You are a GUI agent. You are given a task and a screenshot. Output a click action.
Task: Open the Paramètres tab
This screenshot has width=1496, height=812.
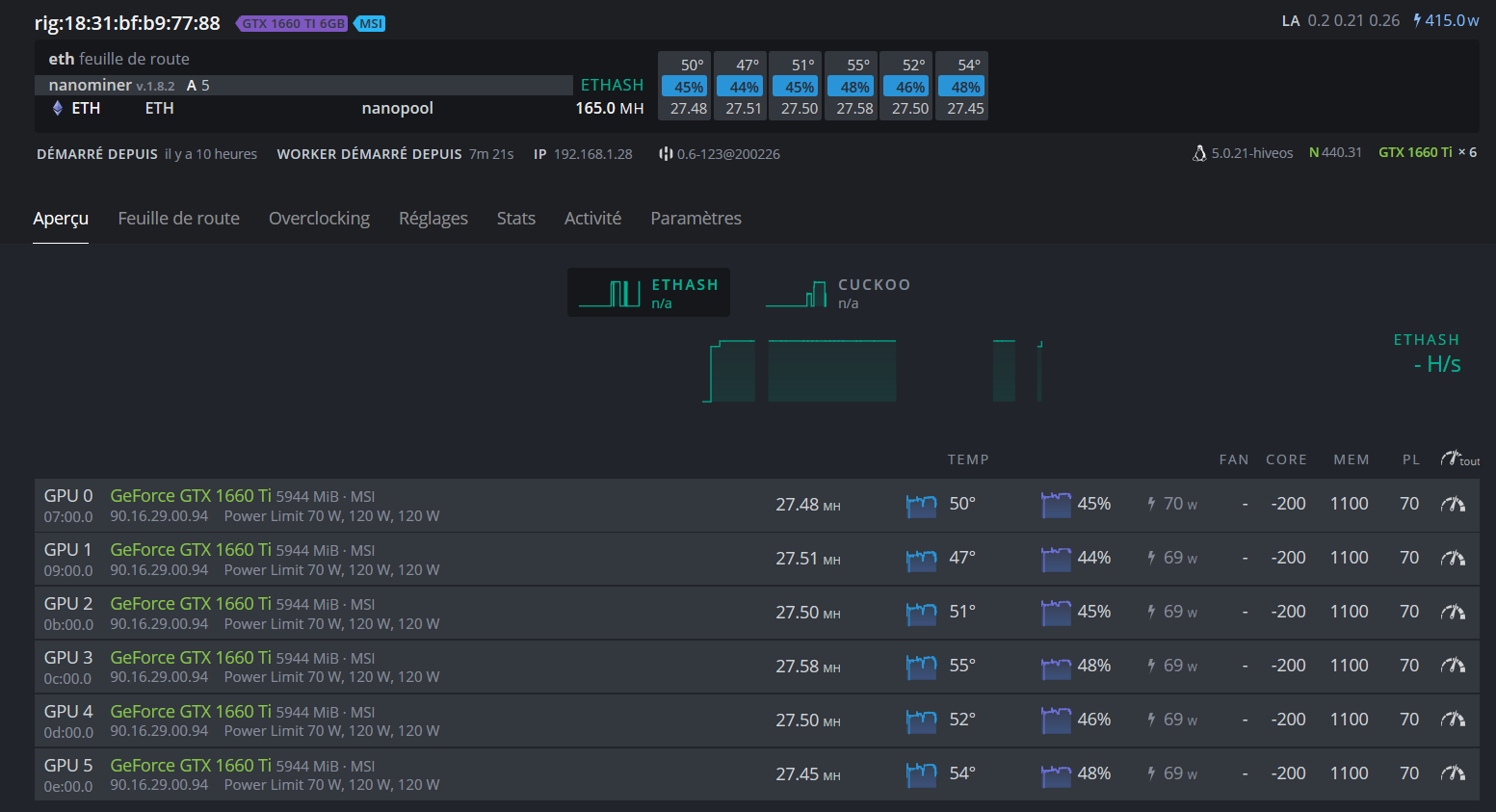point(696,219)
